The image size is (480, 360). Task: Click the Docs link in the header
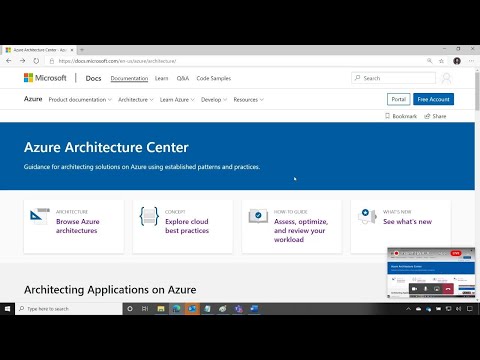[93, 78]
